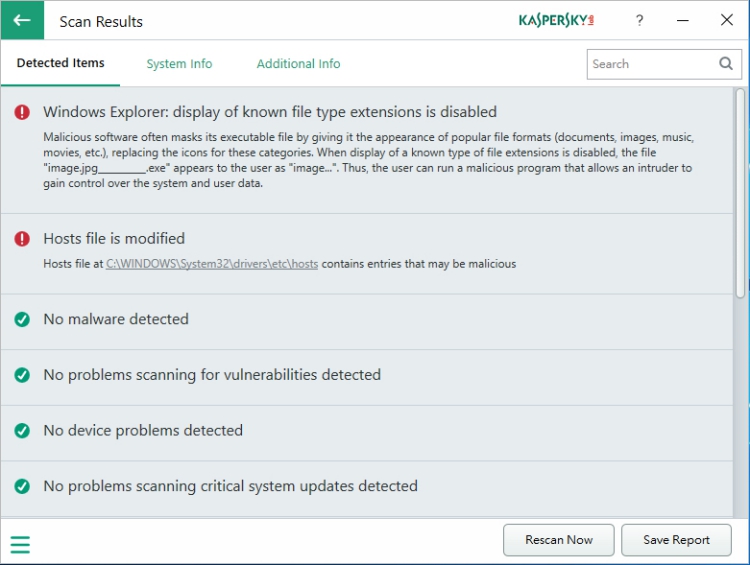The height and width of the screenshot is (565, 750).
Task: Click green check beside critical system updates
Action: [x=22, y=487]
